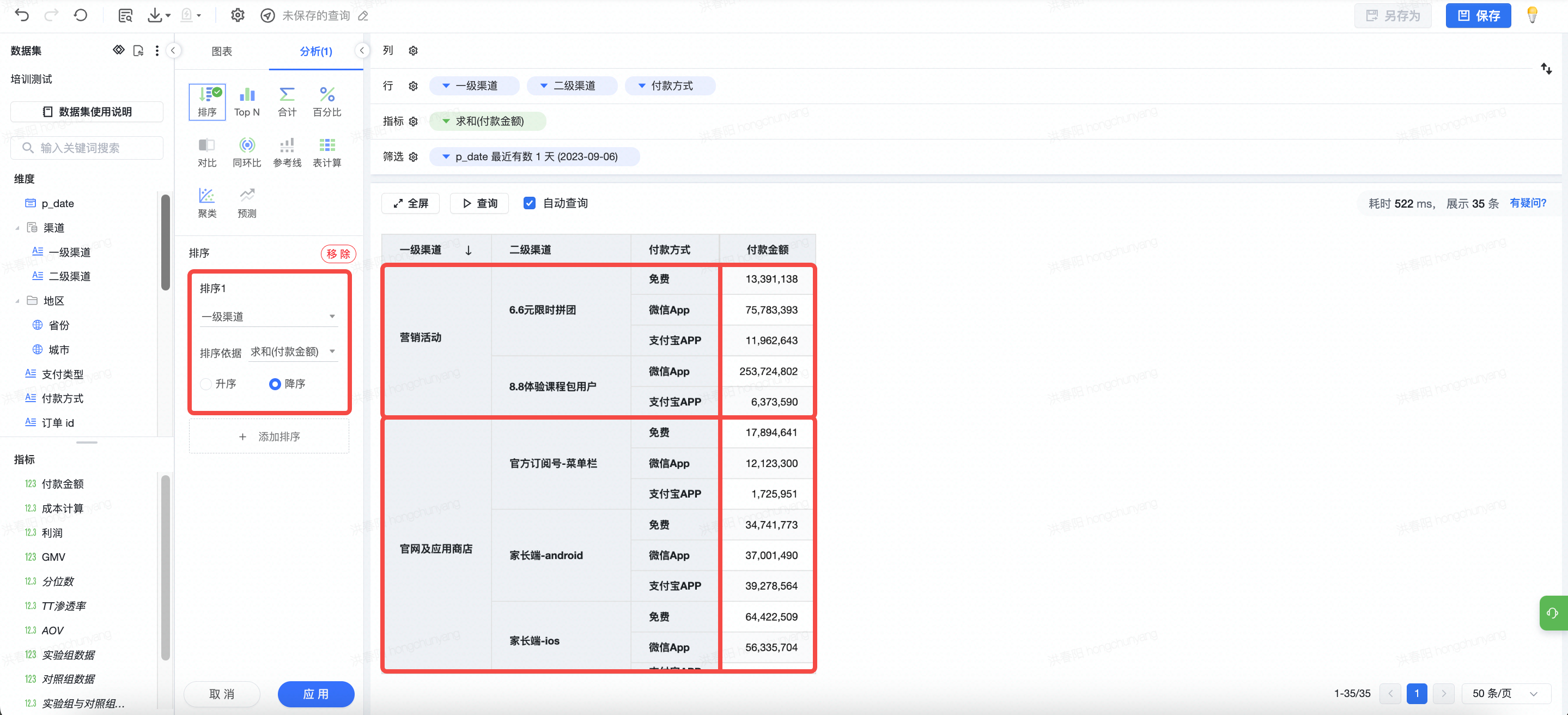Open the 50 条/页 page size dropdown

[x=1506, y=693]
